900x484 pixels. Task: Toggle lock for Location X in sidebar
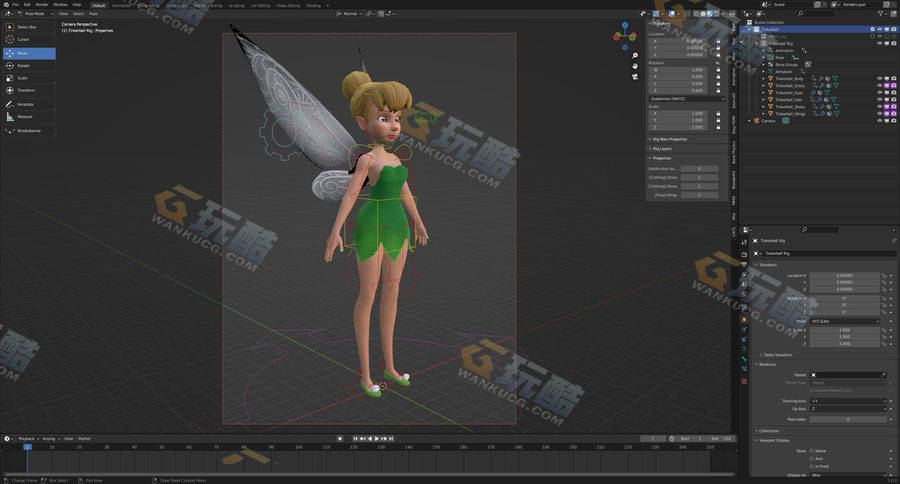(x=718, y=41)
